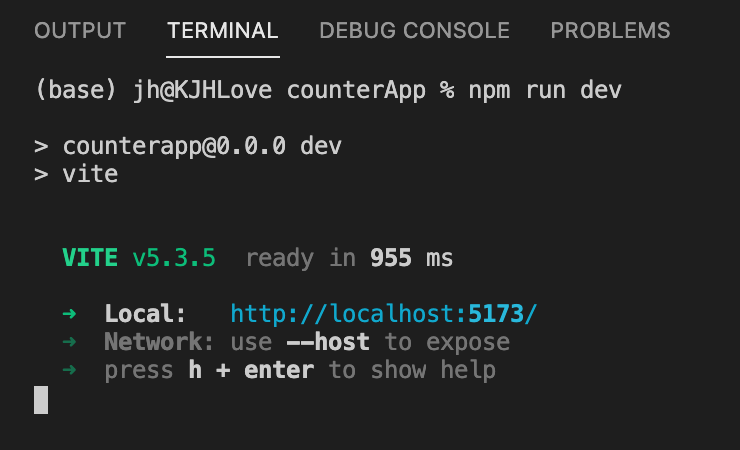Click the 'Network: use --host to expose' line
The width and height of the screenshot is (740, 450).
point(307,342)
